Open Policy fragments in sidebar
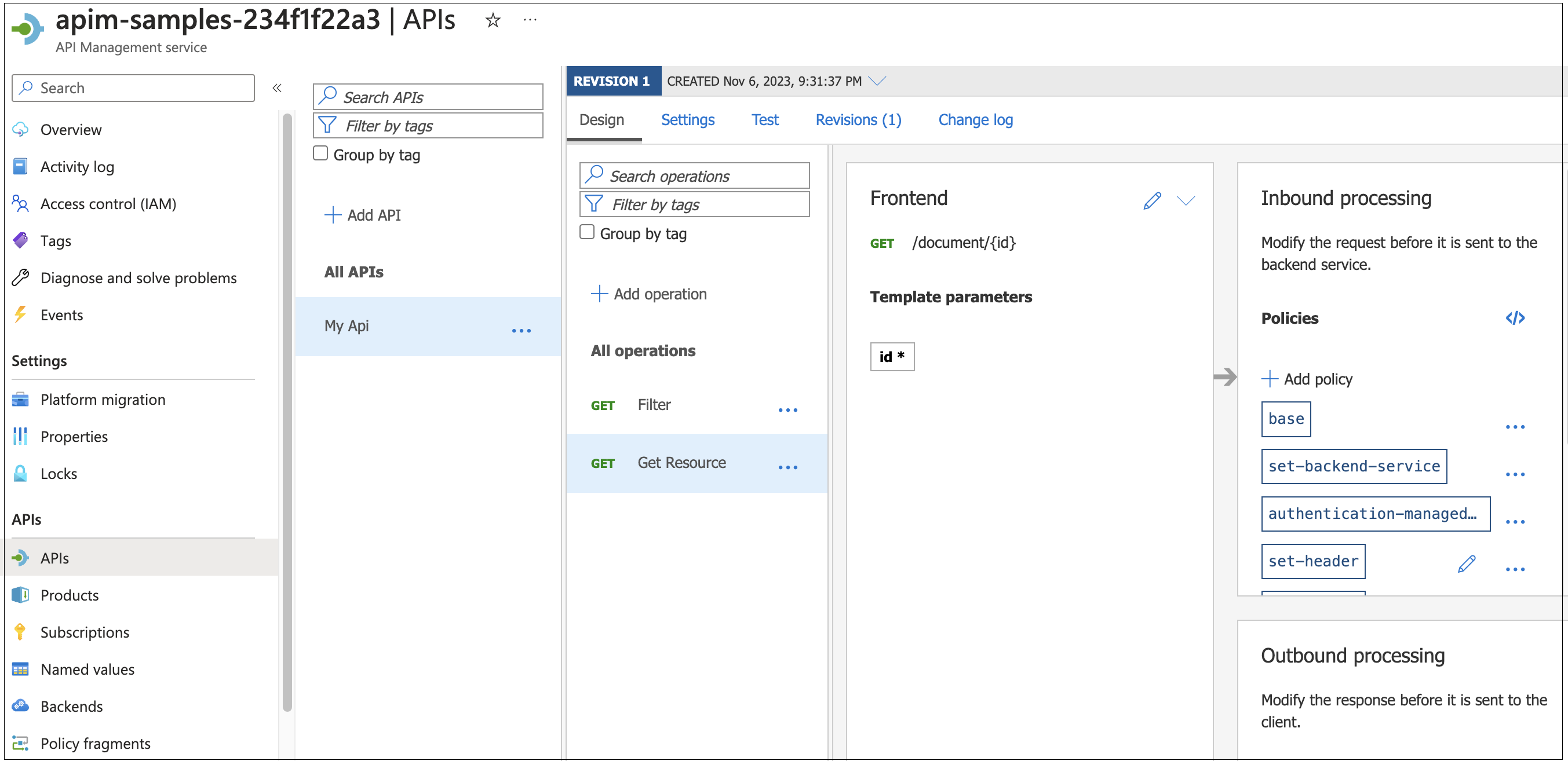This screenshot has height=761, width=1568. 95,744
